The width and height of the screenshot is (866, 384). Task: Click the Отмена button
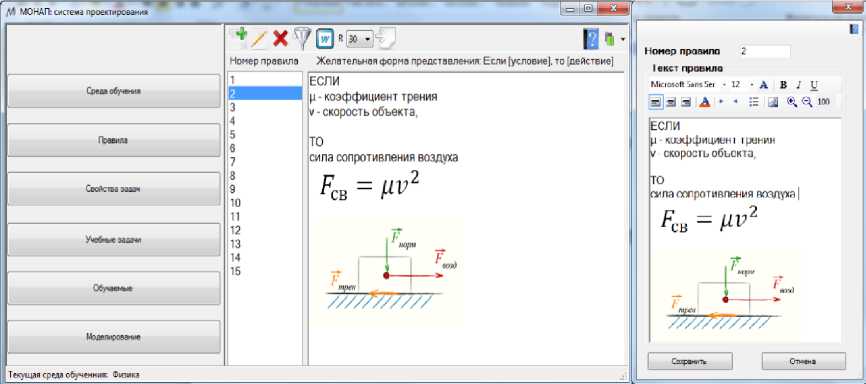click(x=804, y=362)
